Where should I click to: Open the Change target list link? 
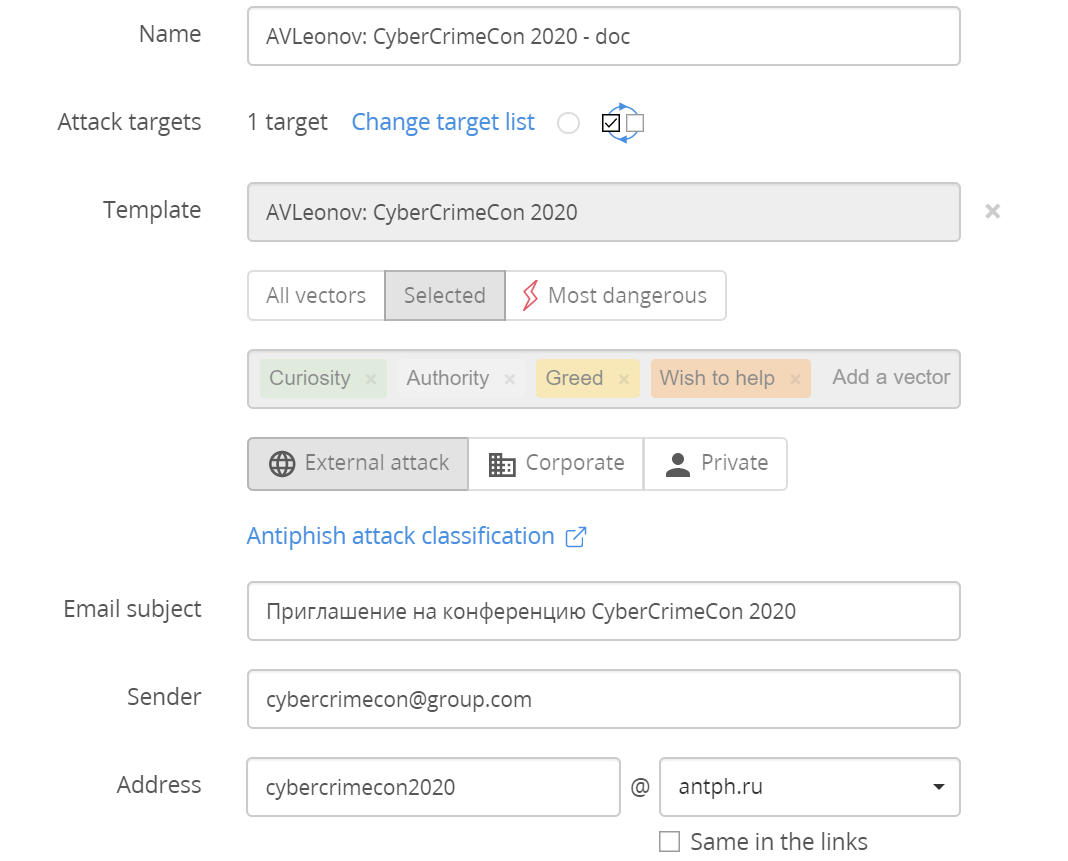443,122
